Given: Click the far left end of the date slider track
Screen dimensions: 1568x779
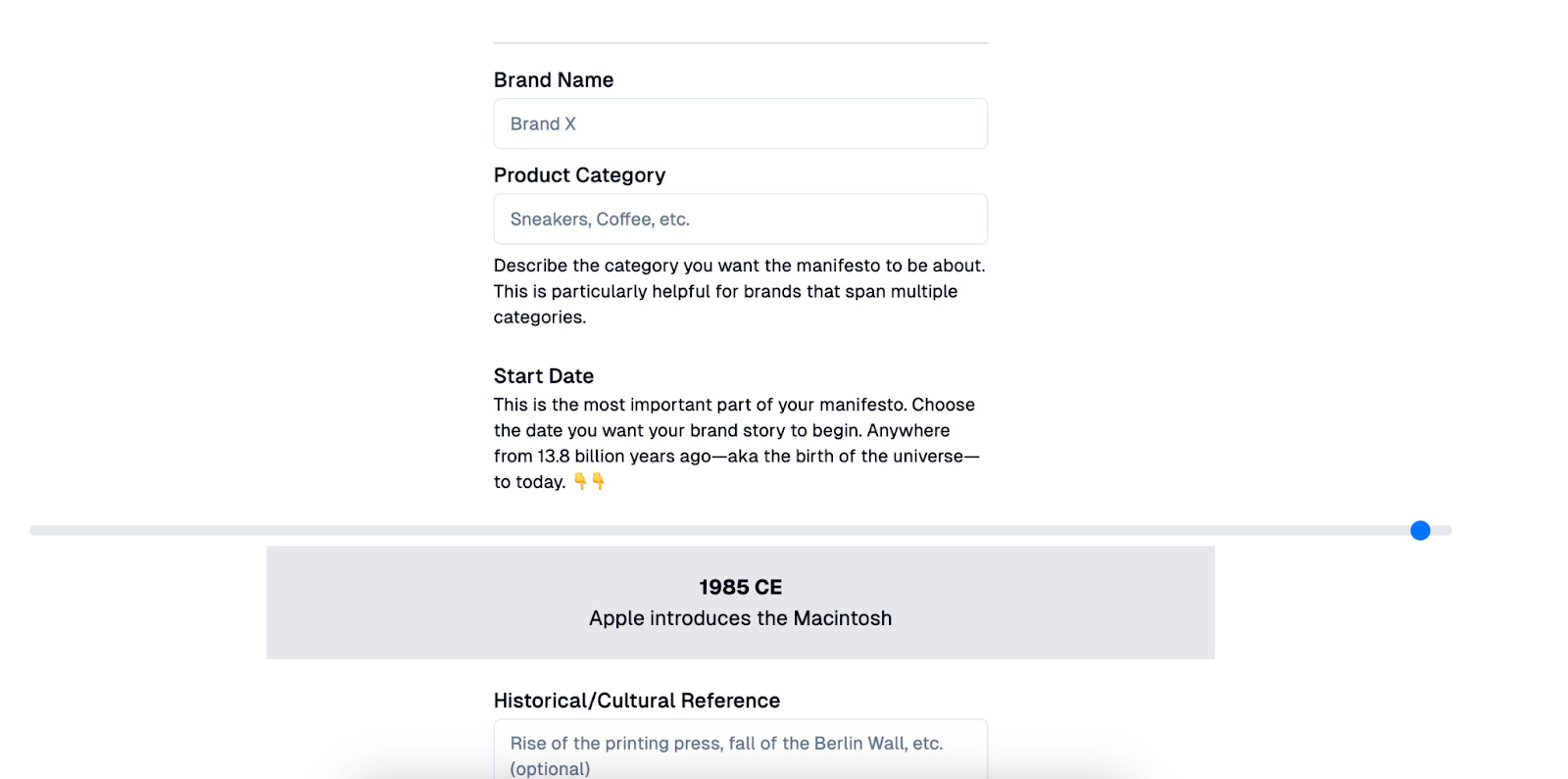Looking at the screenshot, I should [x=35, y=531].
